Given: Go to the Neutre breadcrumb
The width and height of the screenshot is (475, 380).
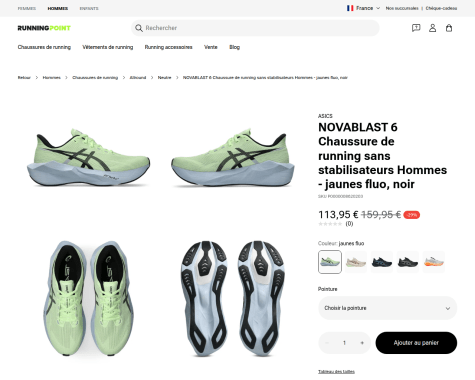Looking at the screenshot, I should 164,77.
